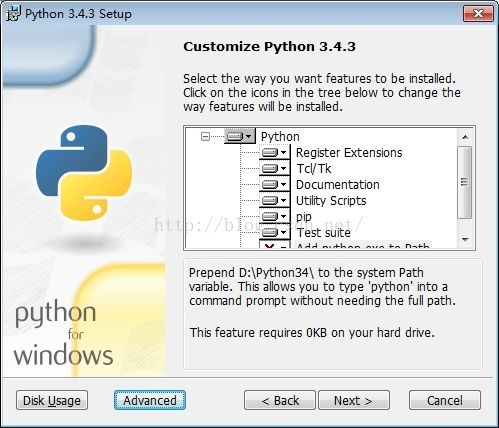Viewport: 499px width, 428px height.
Task: Click the feature list scroll up arrow
Action: click(465, 137)
